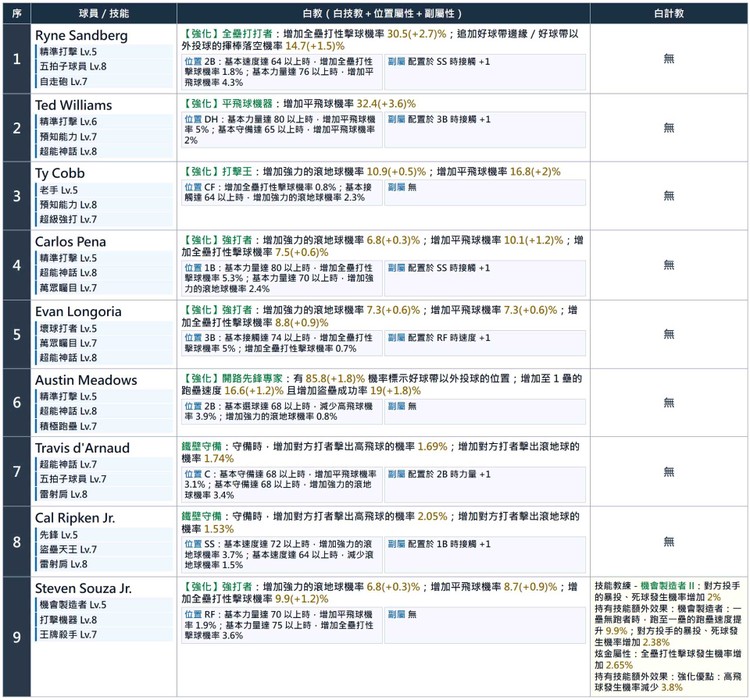Click the 位置 SS box for Cal Ripken Jr.
This screenshot has height=700, width=750.
click(x=282, y=555)
